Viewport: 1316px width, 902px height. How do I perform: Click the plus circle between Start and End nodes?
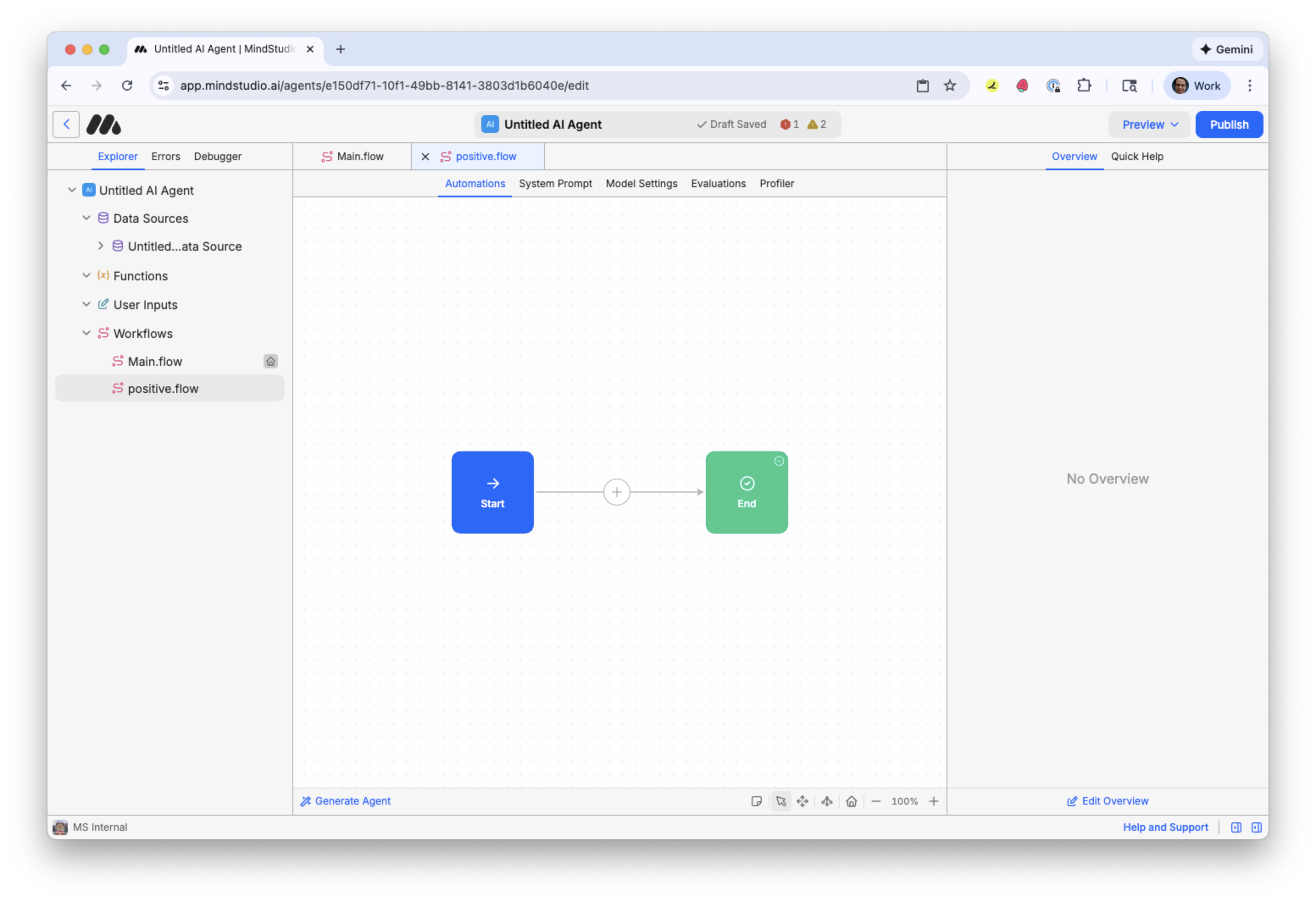pos(616,492)
